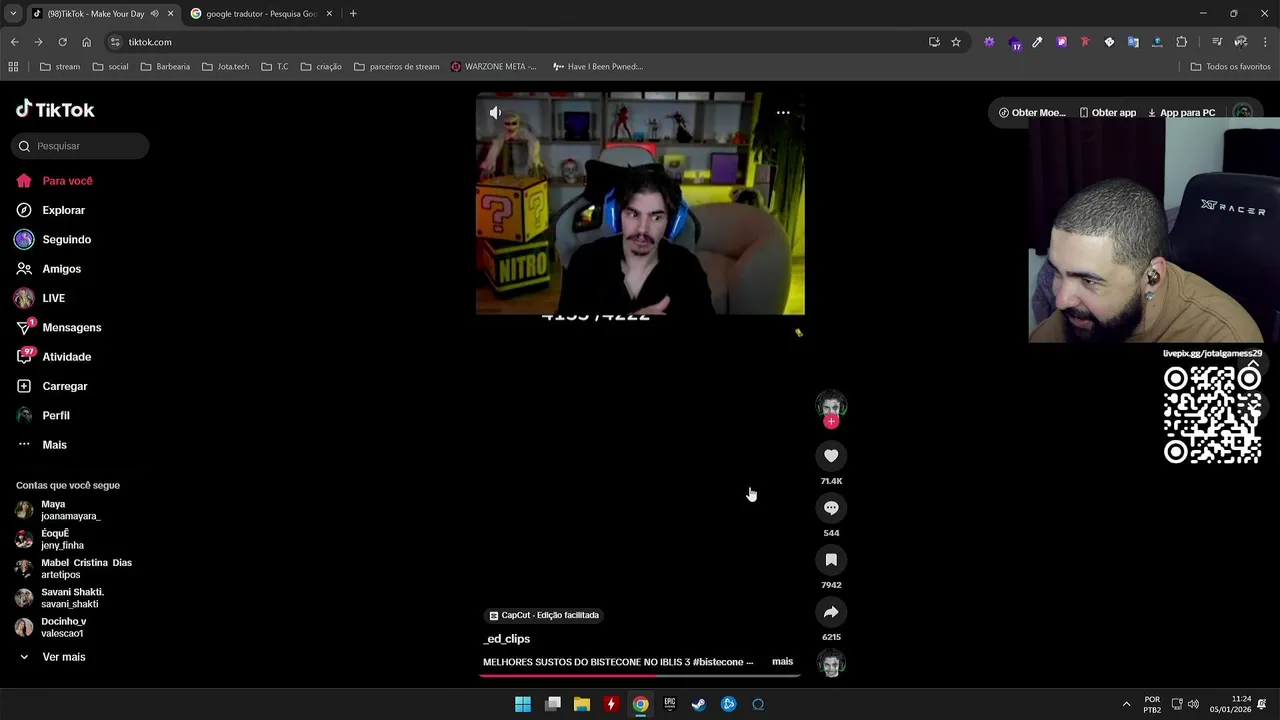The image size is (1280, 720).
Task: Open File Explorer from the taskbar
Action: coord(582,704)
